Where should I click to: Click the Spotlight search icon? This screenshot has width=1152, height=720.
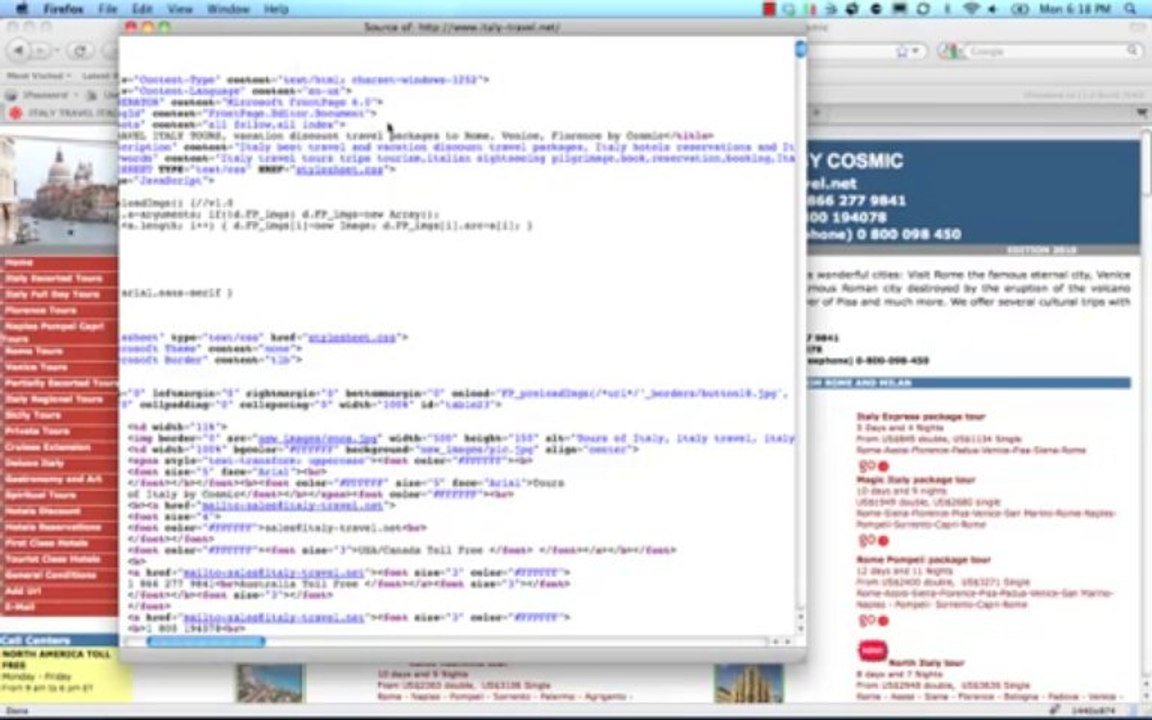1131,9
